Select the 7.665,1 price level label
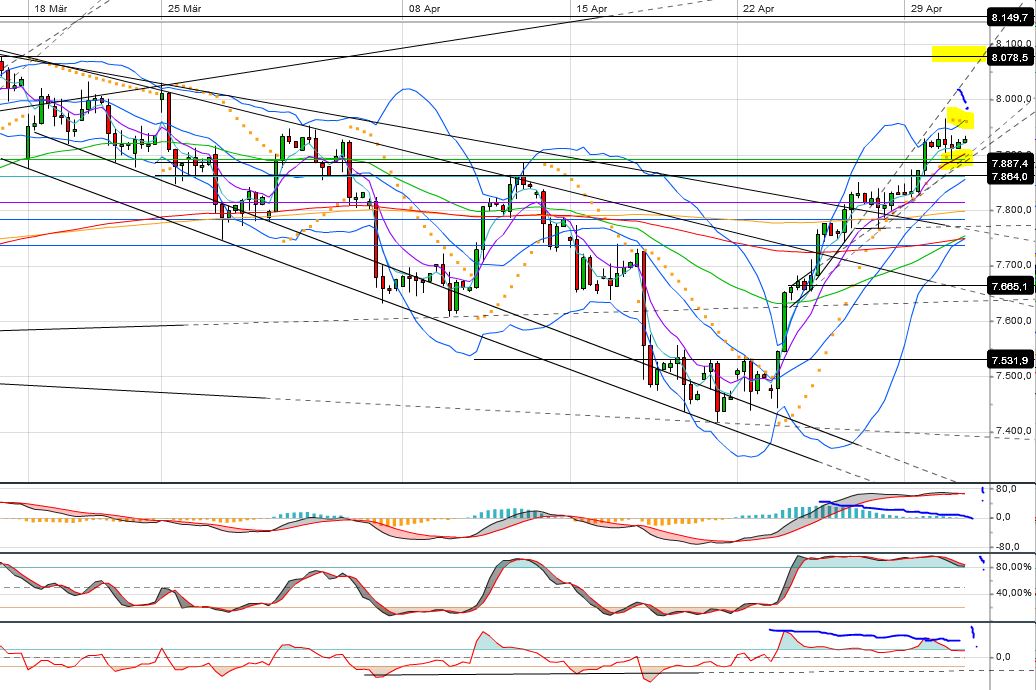This screenshot has width=1036, height=690. [x=1009, y=286]
